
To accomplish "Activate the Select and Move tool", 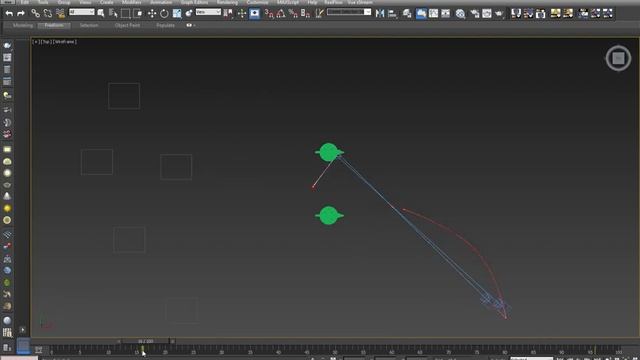I will pyautogui.click(x=152, y=14).
